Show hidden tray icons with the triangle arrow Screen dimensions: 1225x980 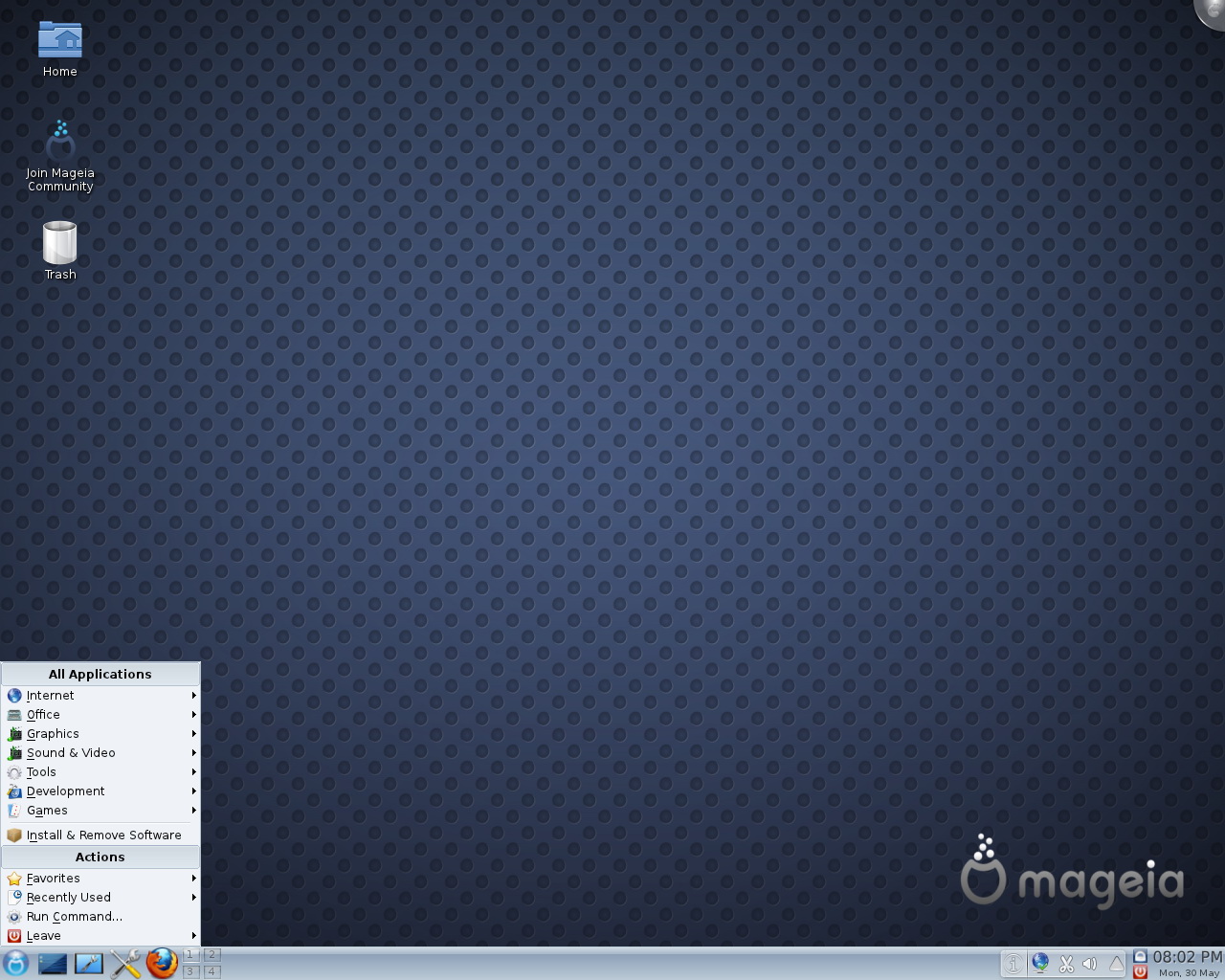tap(1116, 964)
